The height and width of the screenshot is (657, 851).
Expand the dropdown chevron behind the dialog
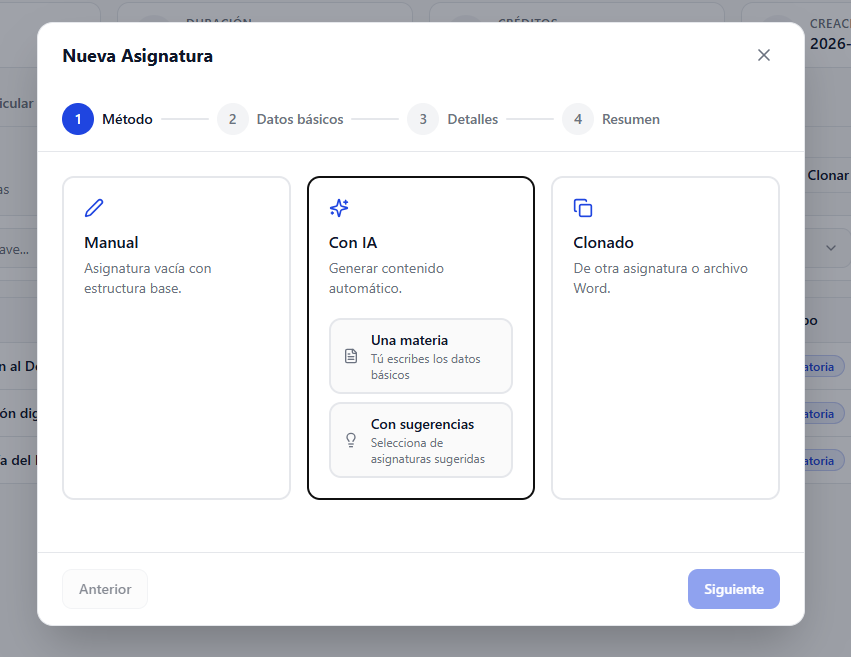point(830,247)
